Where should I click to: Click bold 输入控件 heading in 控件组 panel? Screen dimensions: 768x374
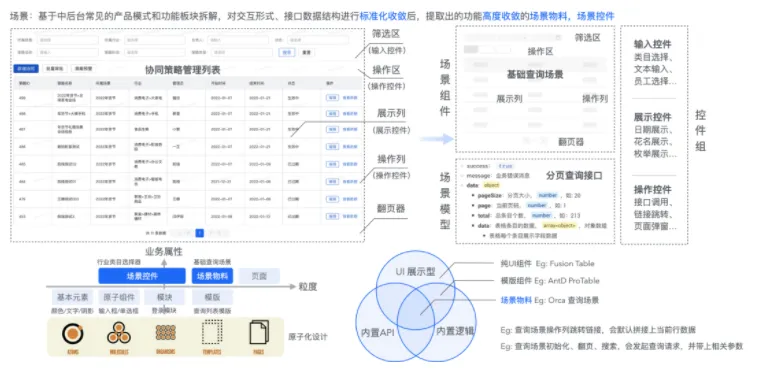[652, 44]
